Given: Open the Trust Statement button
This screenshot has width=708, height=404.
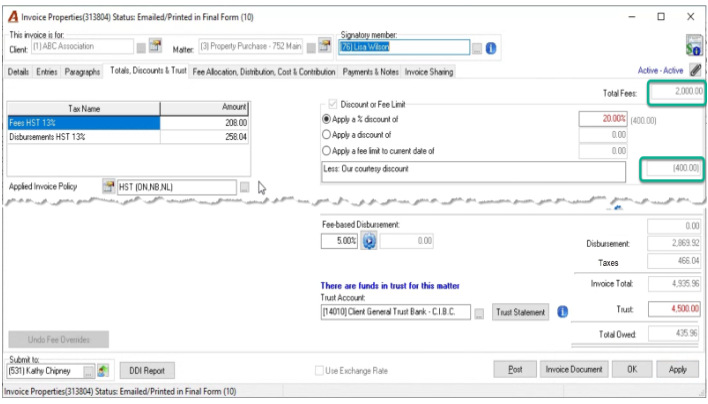Looking at the screenshot, I should tap(521, 312).
